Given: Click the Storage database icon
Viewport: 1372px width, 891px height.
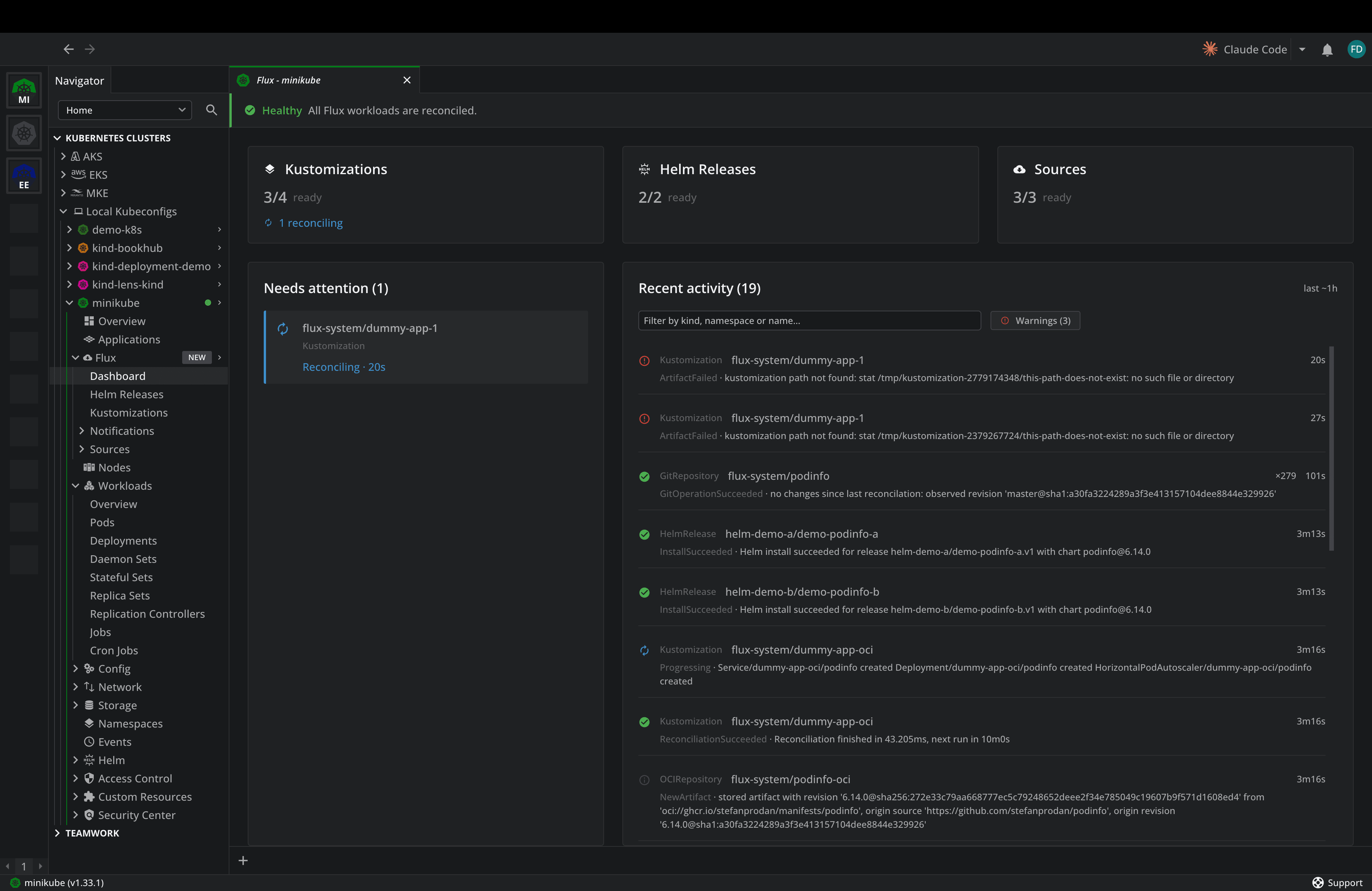Looking at the screenshot, I should pos(89,705).
